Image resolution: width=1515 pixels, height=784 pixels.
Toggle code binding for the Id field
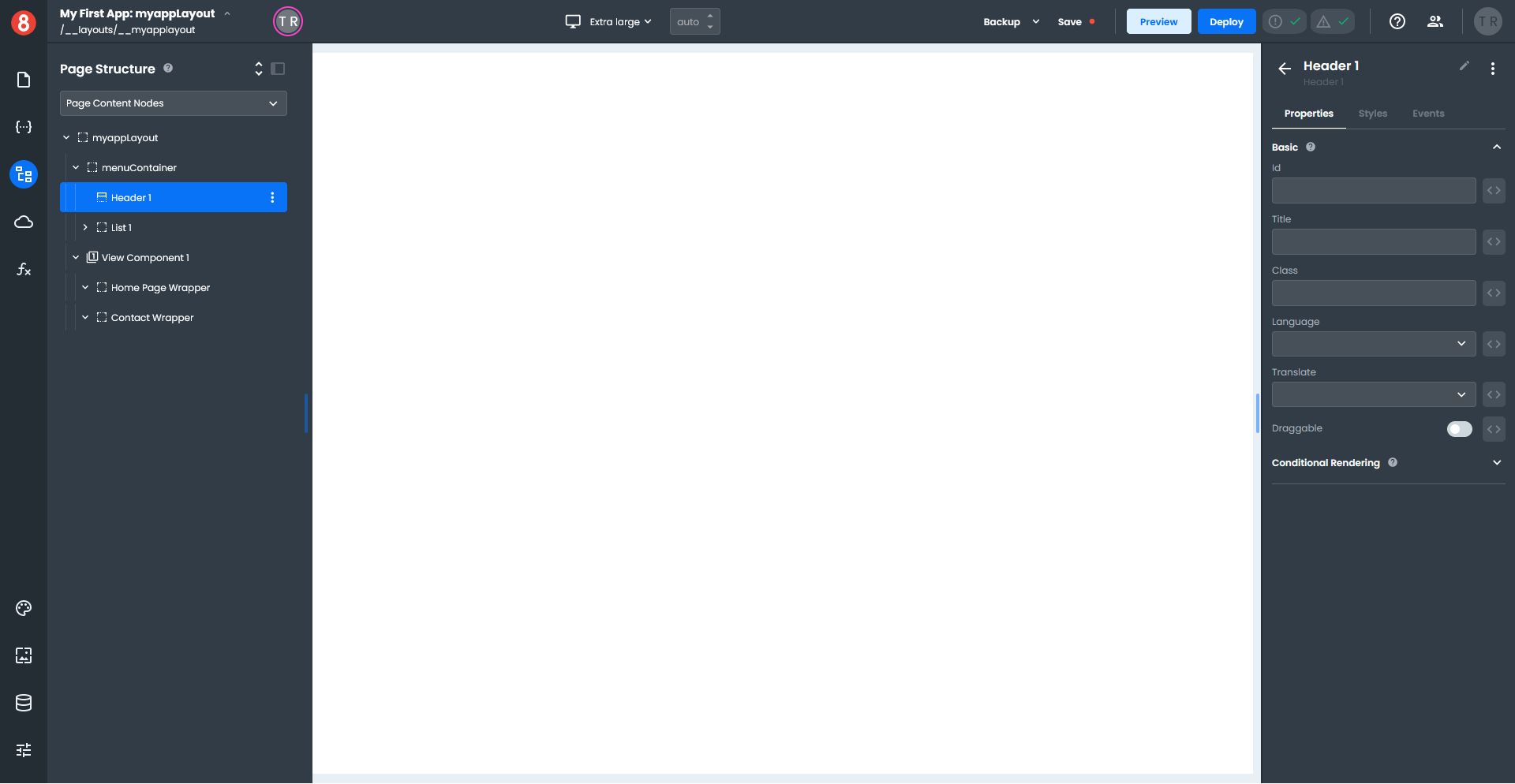(1494, 191)
